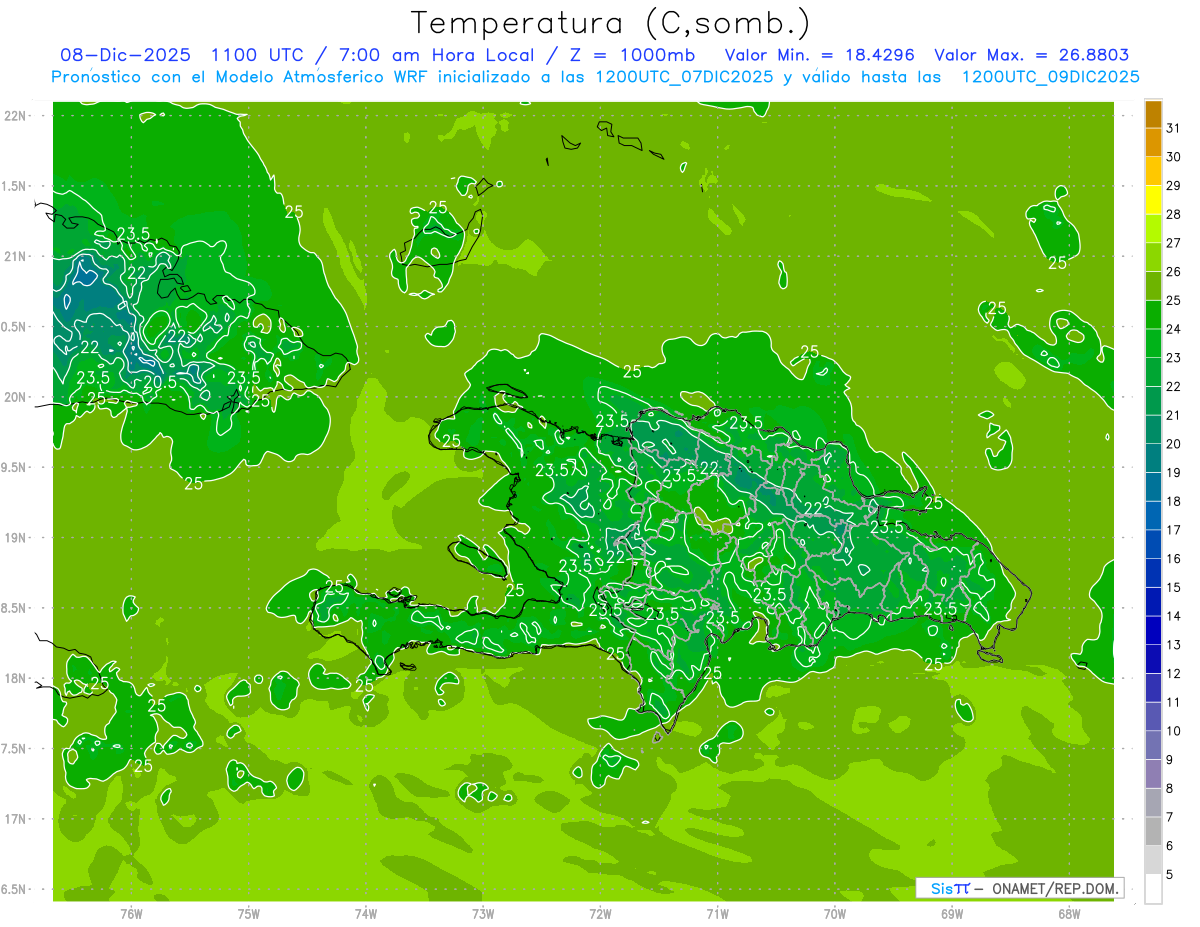1200x927 pixels.
Task: Pick the orange swatch between 30 and 31
Action: pyautogui.click(x=1153, y=143)
